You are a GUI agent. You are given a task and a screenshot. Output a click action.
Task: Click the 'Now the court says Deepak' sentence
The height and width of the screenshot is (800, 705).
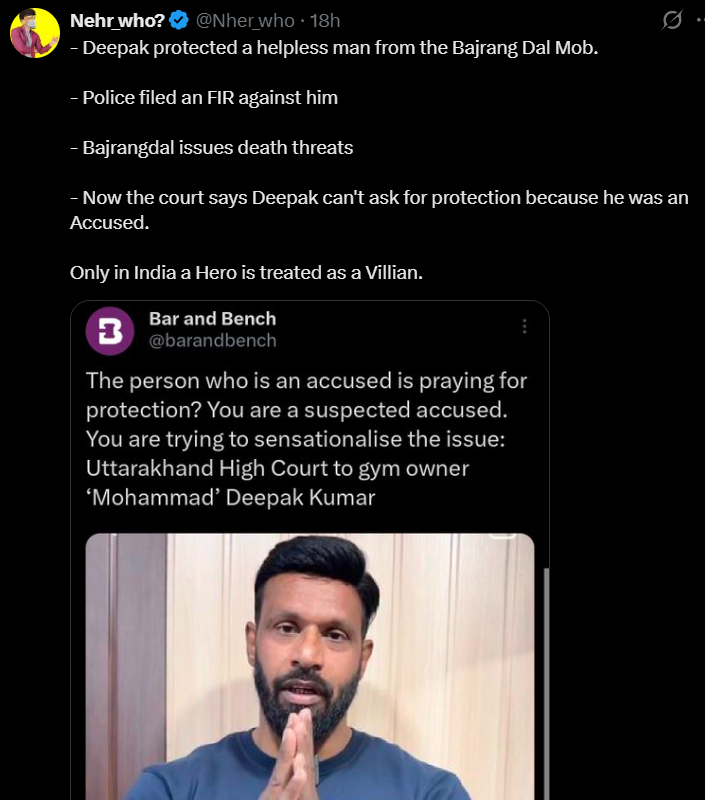click(x=379, y=197)
